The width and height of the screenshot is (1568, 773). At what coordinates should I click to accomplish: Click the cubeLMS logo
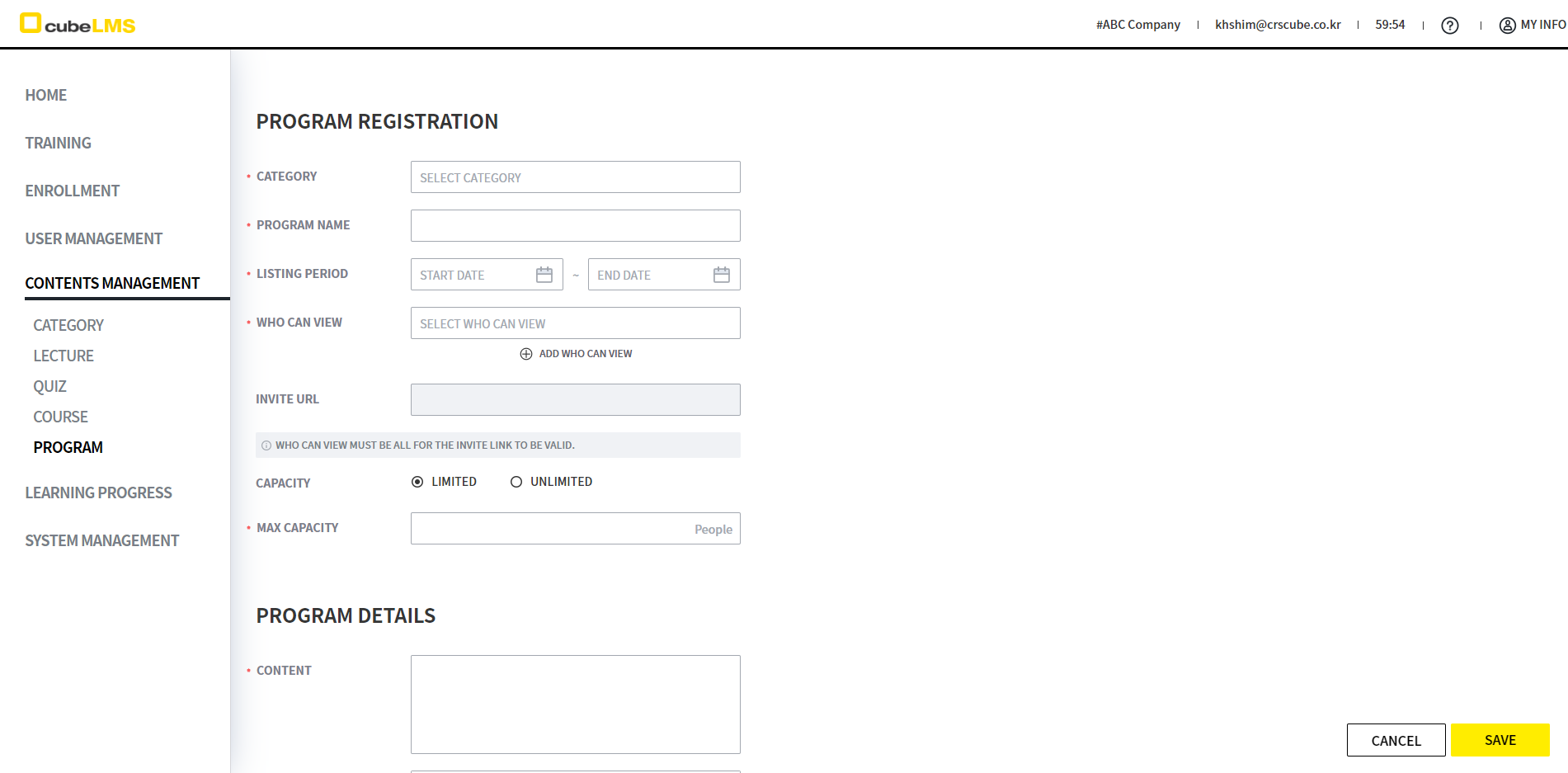tap(78, 24)
